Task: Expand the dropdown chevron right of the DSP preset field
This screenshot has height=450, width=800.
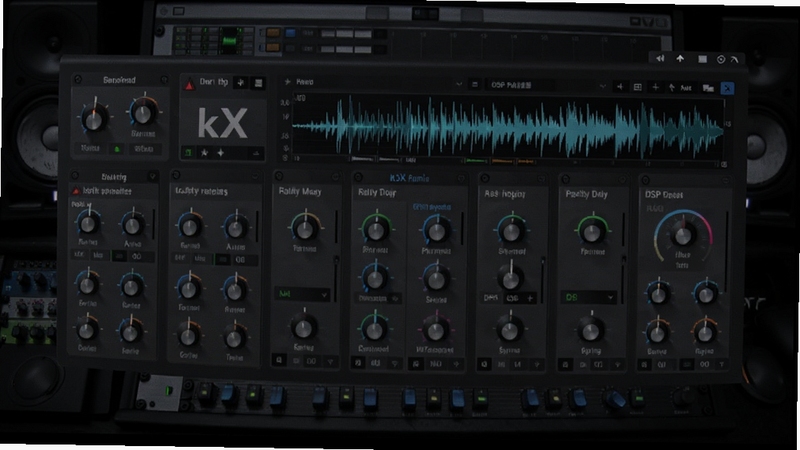Action: point(603,86)
